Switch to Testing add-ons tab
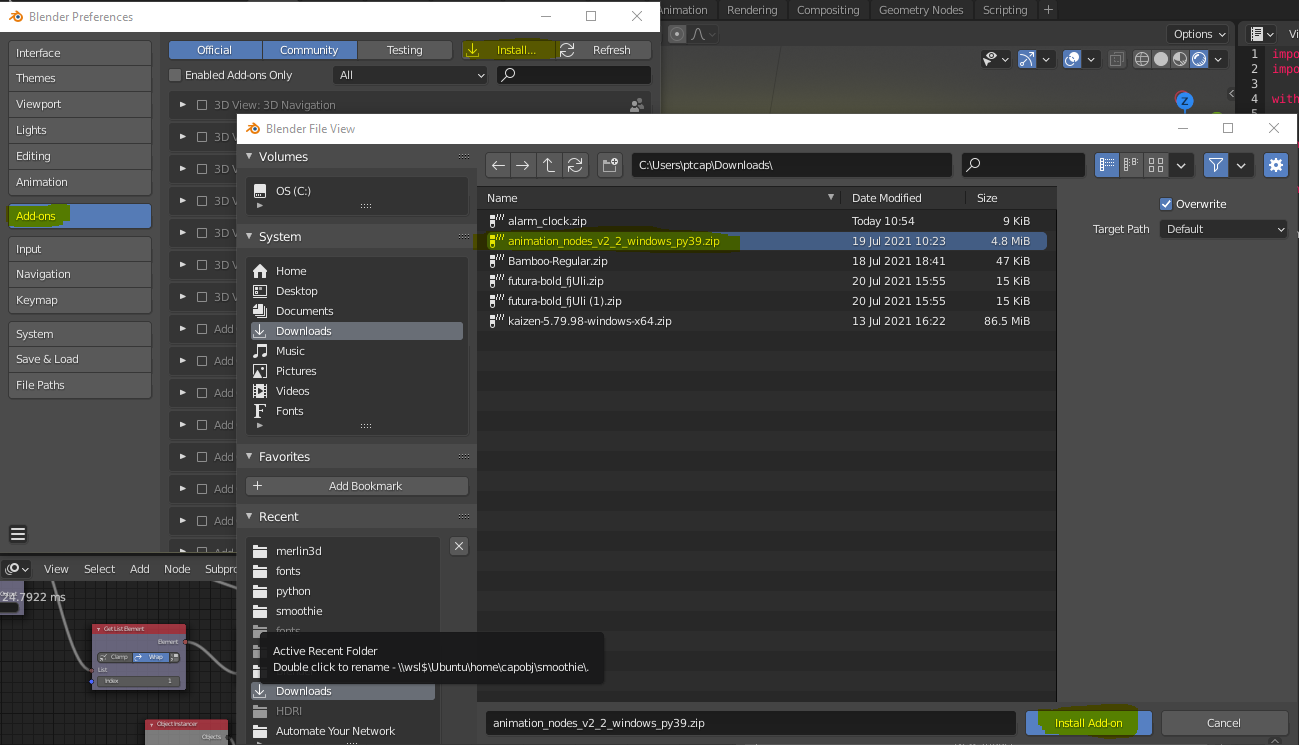The height and width of the screenshot is (745, 1299). click(404, 50)
